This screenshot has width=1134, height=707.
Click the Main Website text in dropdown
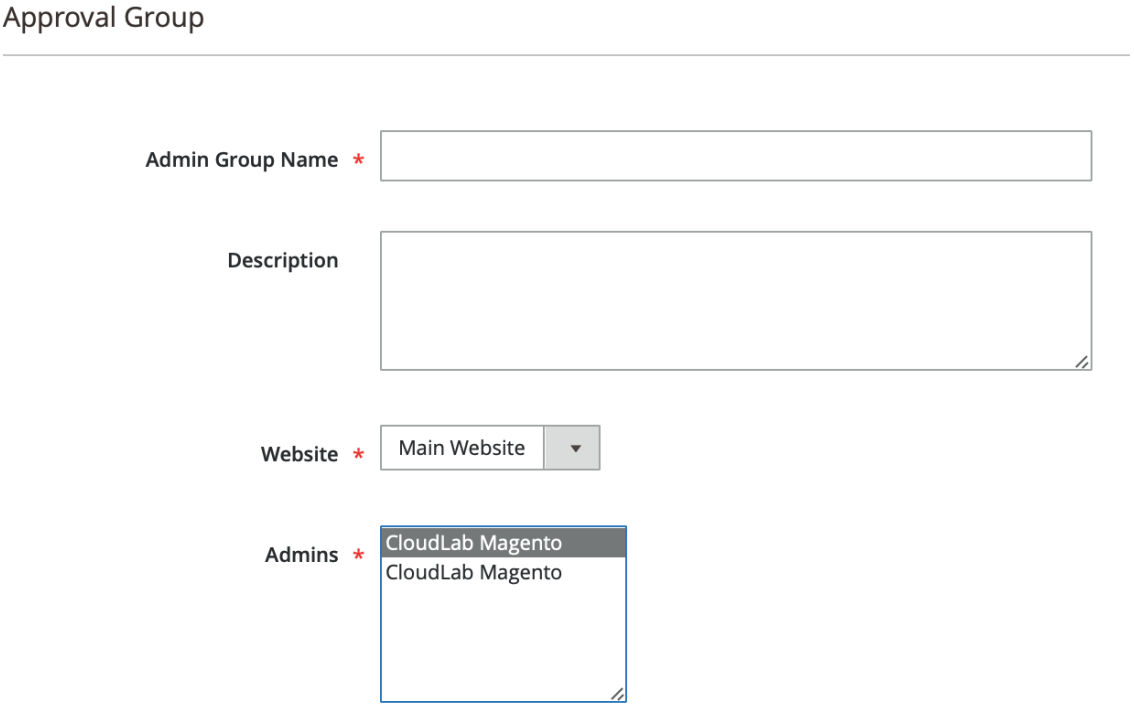[461, 448]
